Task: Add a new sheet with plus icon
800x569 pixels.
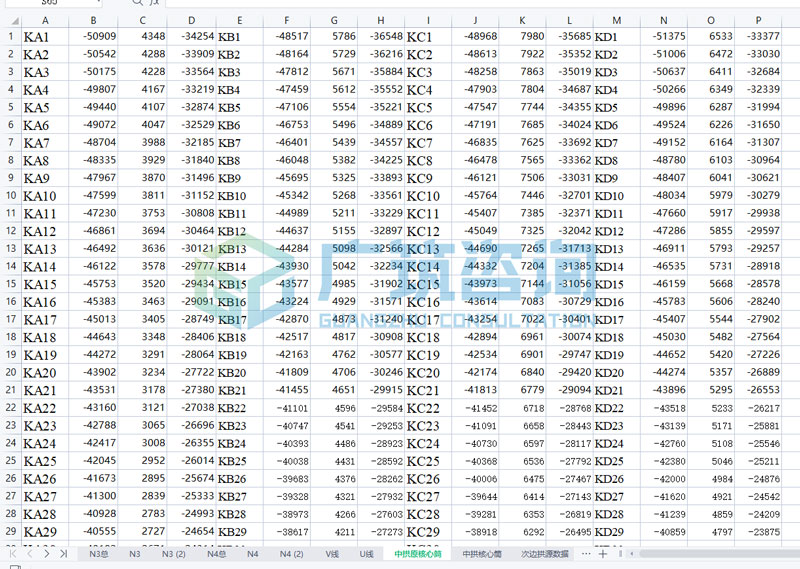Action: pyautogui.click(x=603, y=554)
